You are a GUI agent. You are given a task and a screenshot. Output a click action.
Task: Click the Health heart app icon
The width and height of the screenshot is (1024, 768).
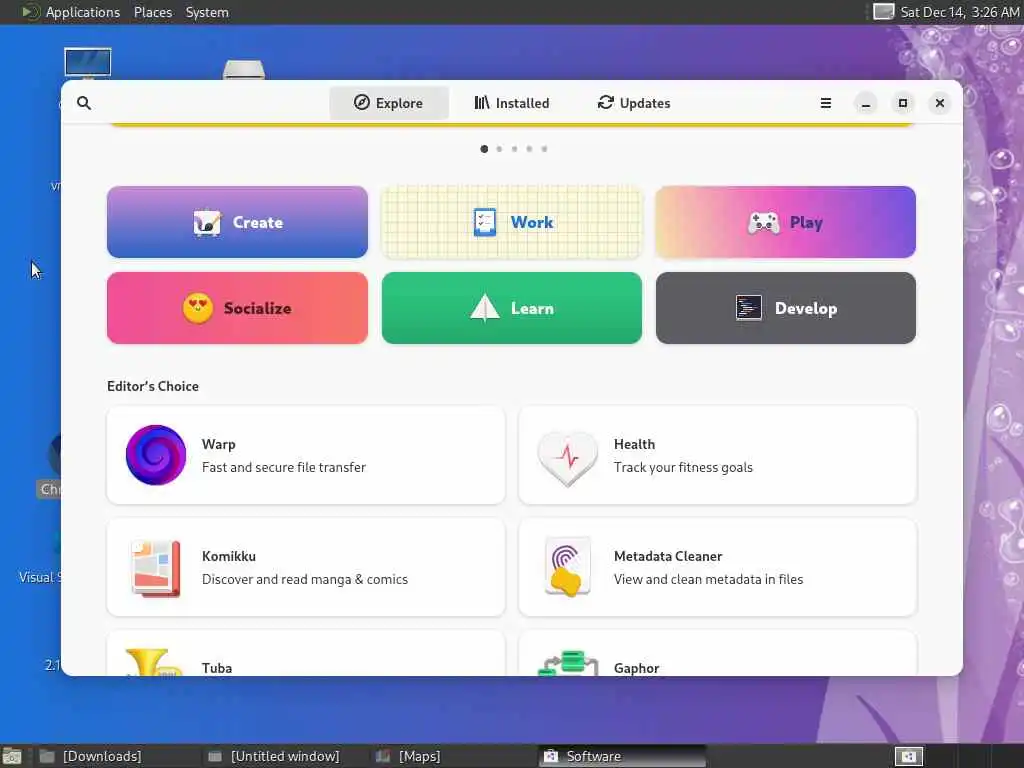[x=568, y=458]
